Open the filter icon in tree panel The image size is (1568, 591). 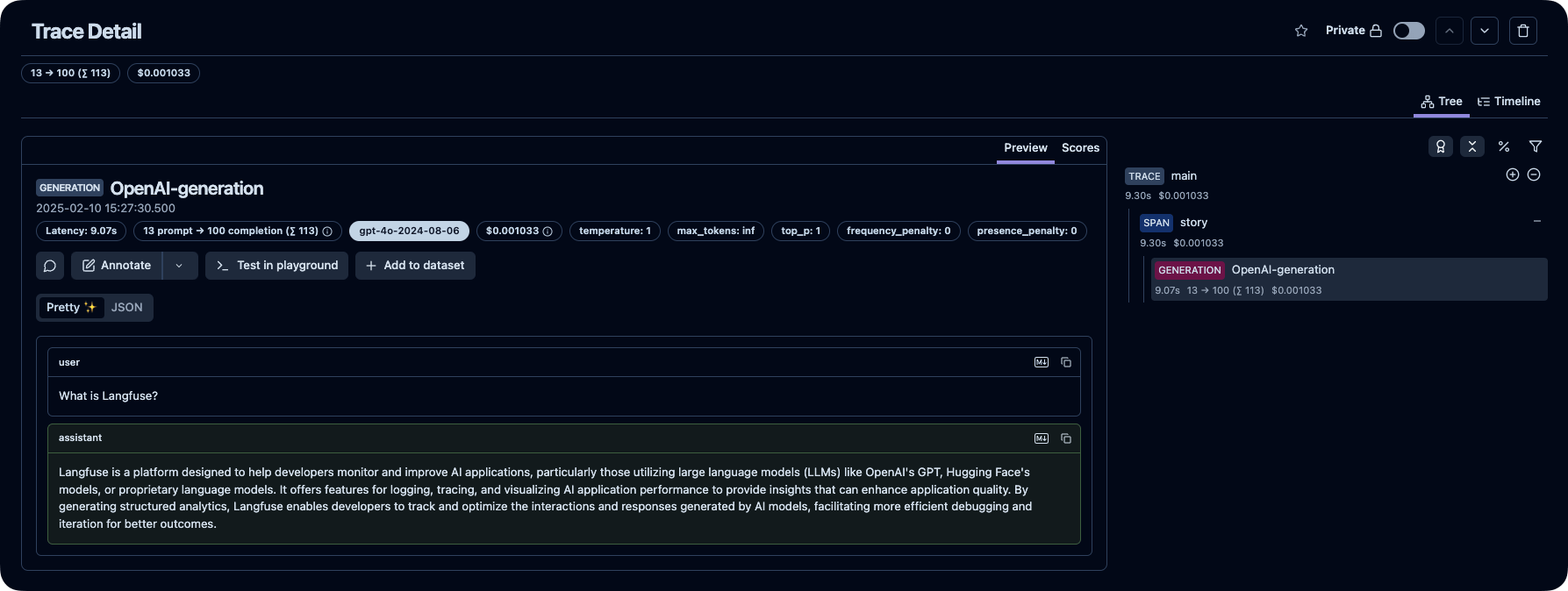pyautogui.click(x=1535, y=146)
